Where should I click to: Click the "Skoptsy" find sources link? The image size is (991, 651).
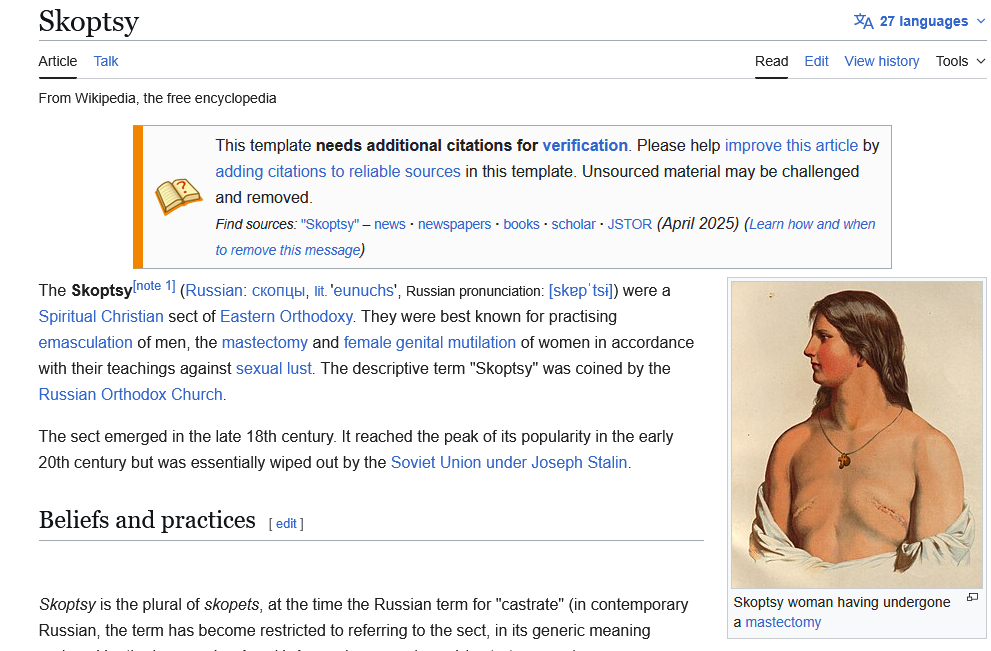[330, 224]
